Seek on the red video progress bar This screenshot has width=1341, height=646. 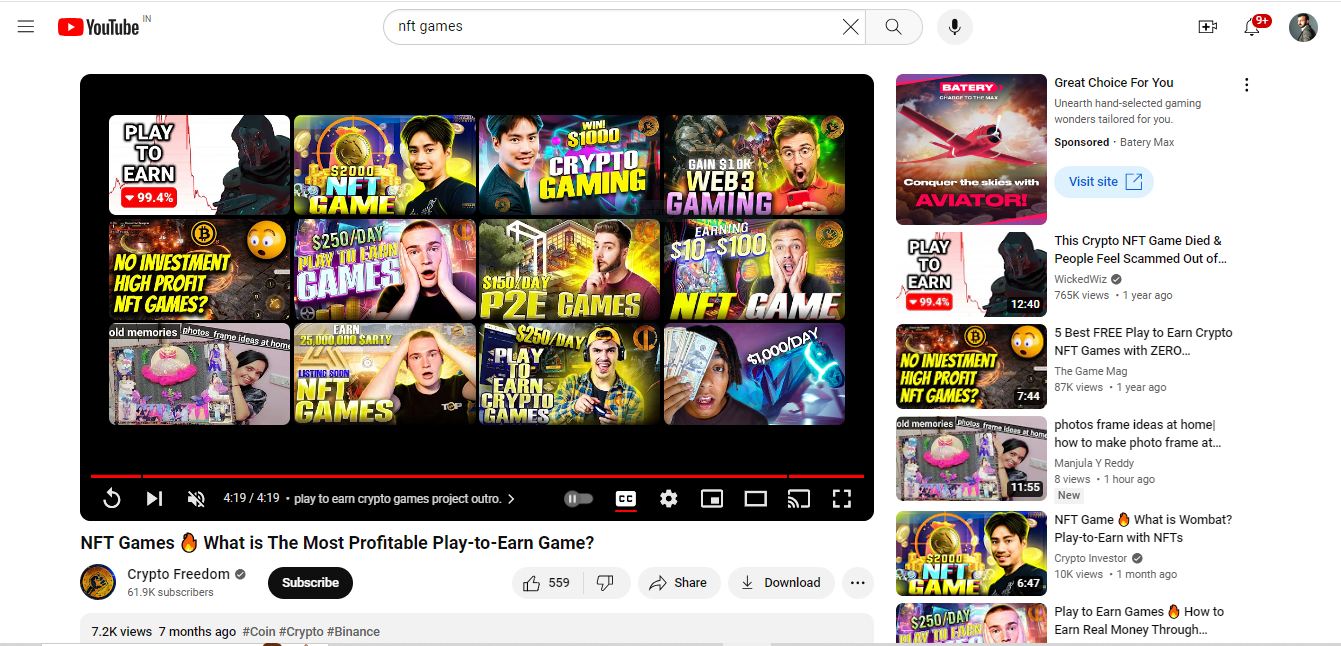(x=477, y=476)
